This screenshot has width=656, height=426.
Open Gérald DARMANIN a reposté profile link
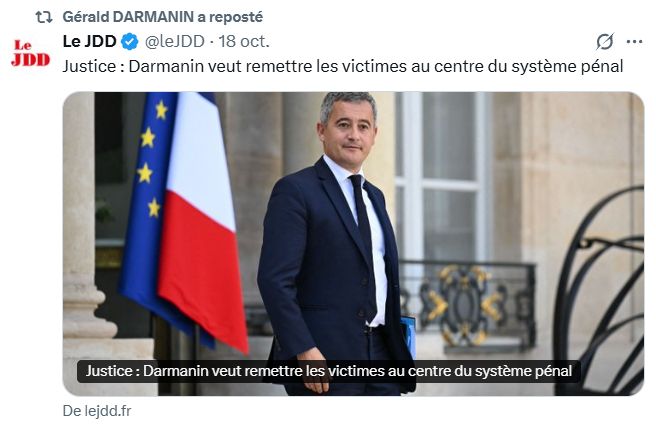(x=162, y=17)
